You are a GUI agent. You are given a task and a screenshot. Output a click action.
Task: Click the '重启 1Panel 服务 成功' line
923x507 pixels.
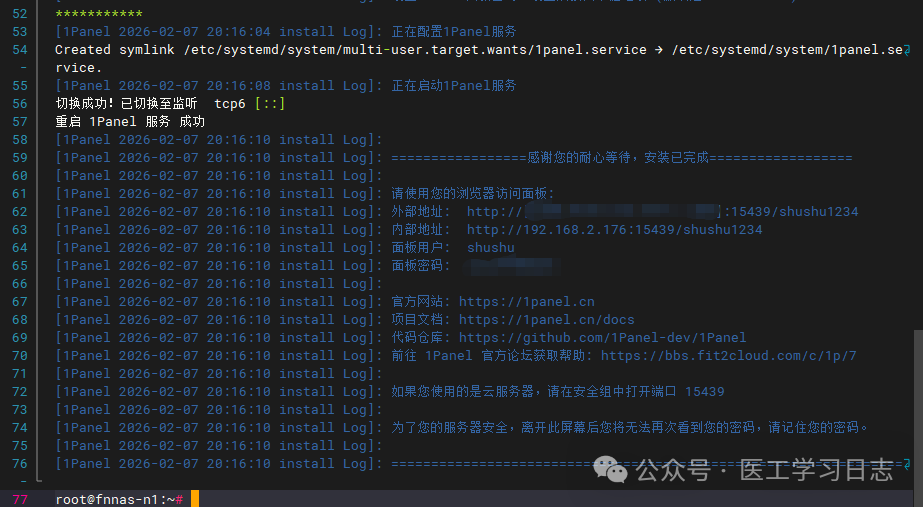pos(130,122)
